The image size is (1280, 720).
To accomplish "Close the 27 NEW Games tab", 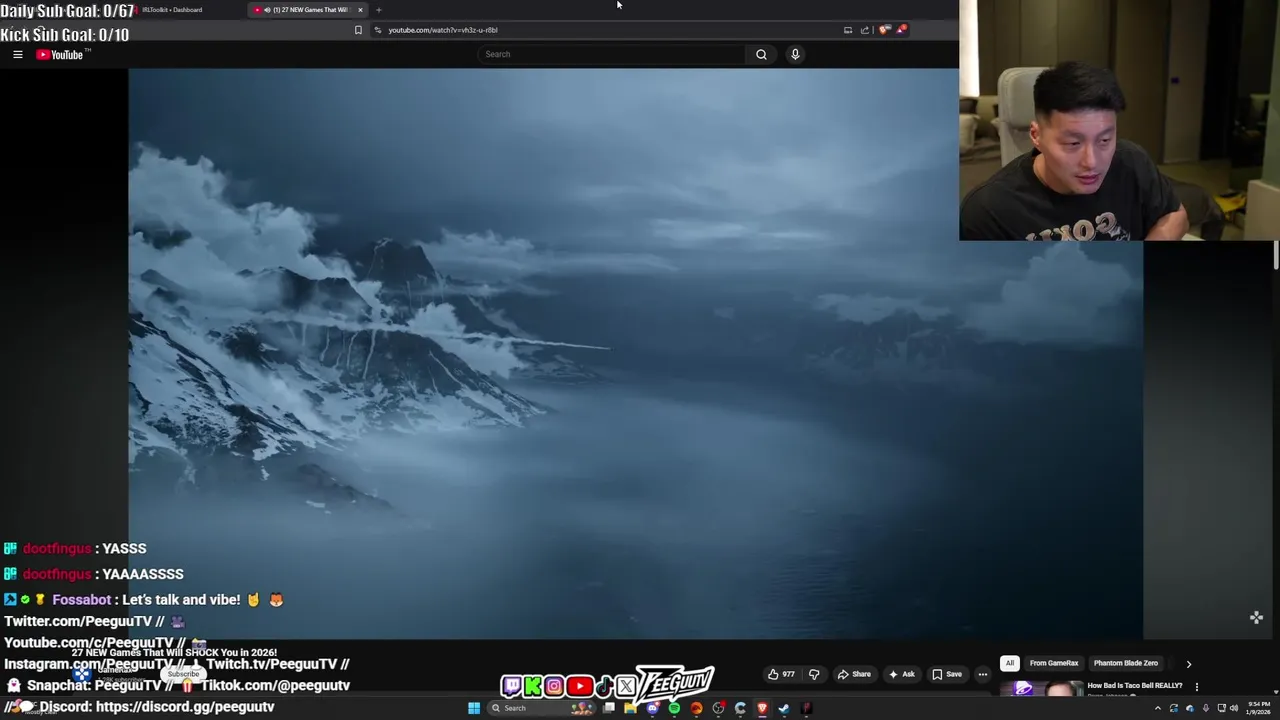I will click(x=360, y=10).
